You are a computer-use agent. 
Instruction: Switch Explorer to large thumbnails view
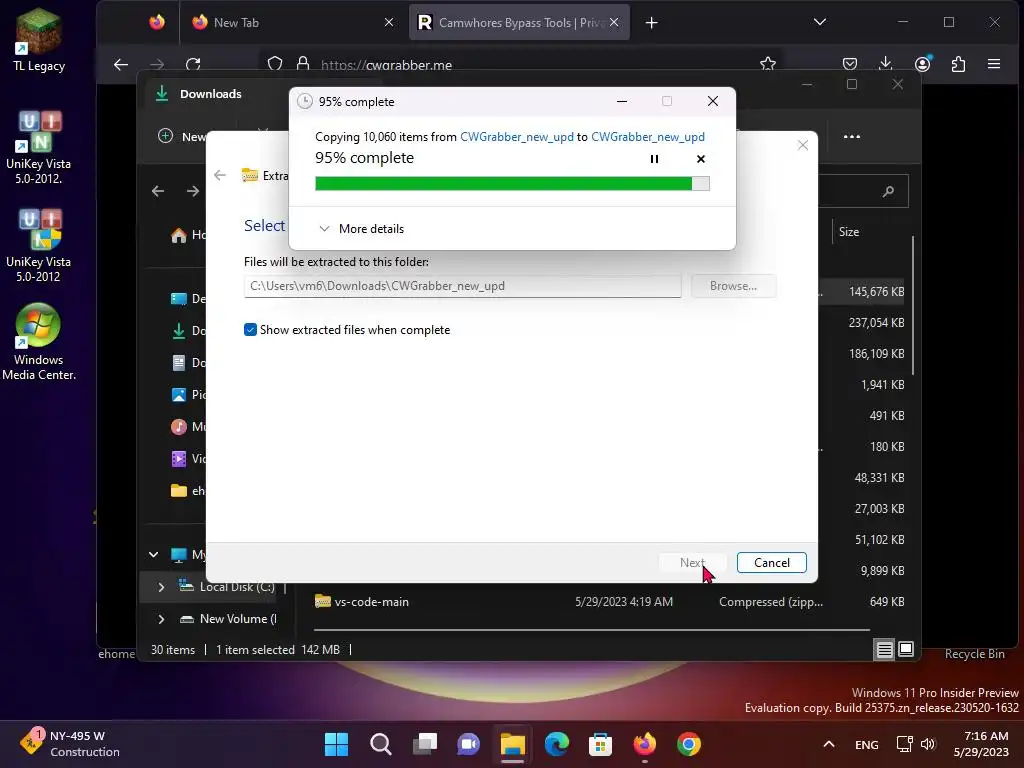point(906,649)
